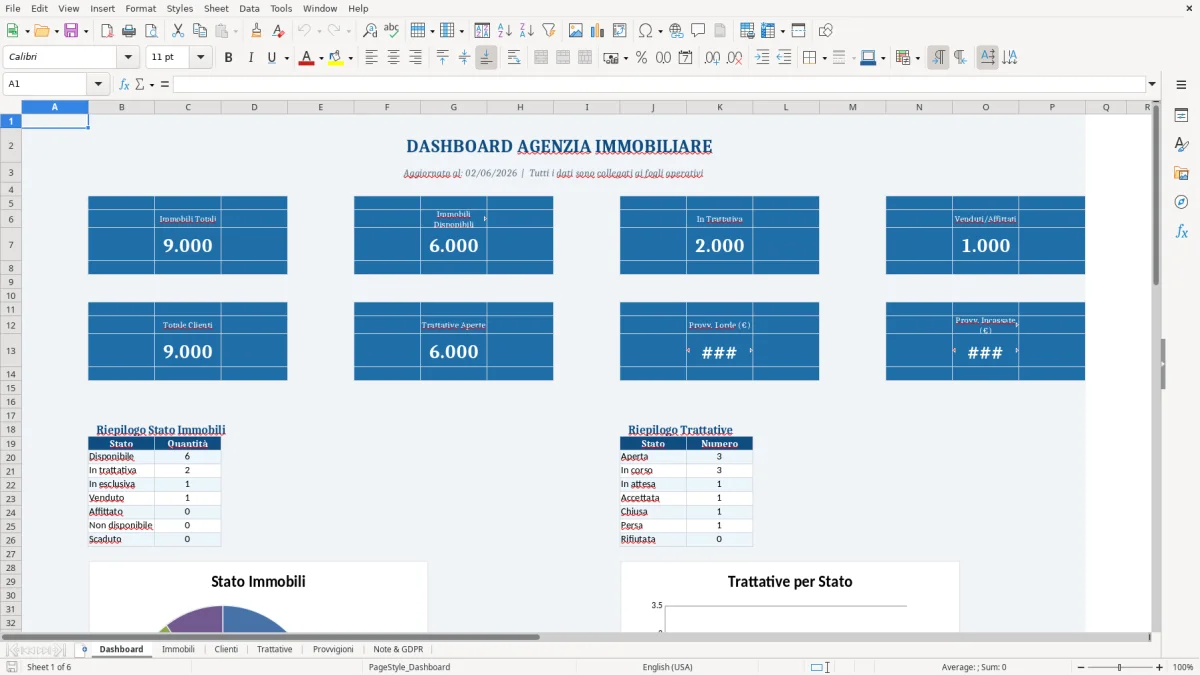Set left-to-right text direction

click(x=938, y=58)
